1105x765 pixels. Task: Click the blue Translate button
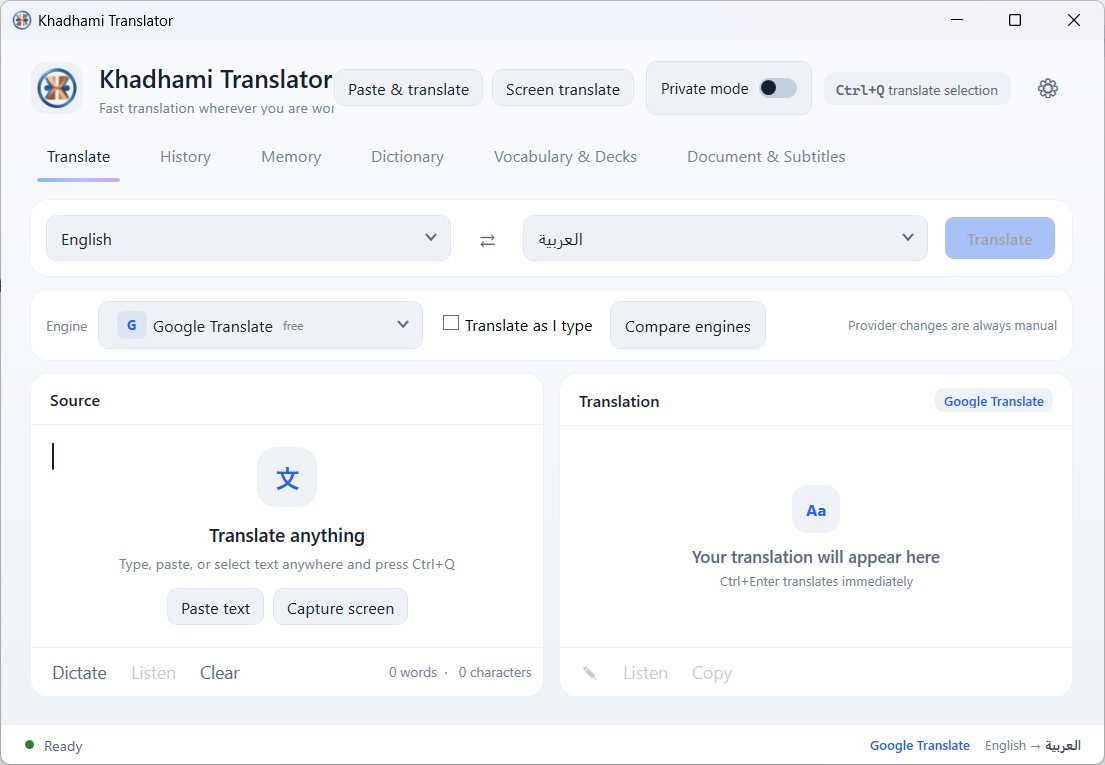(999, 239)
